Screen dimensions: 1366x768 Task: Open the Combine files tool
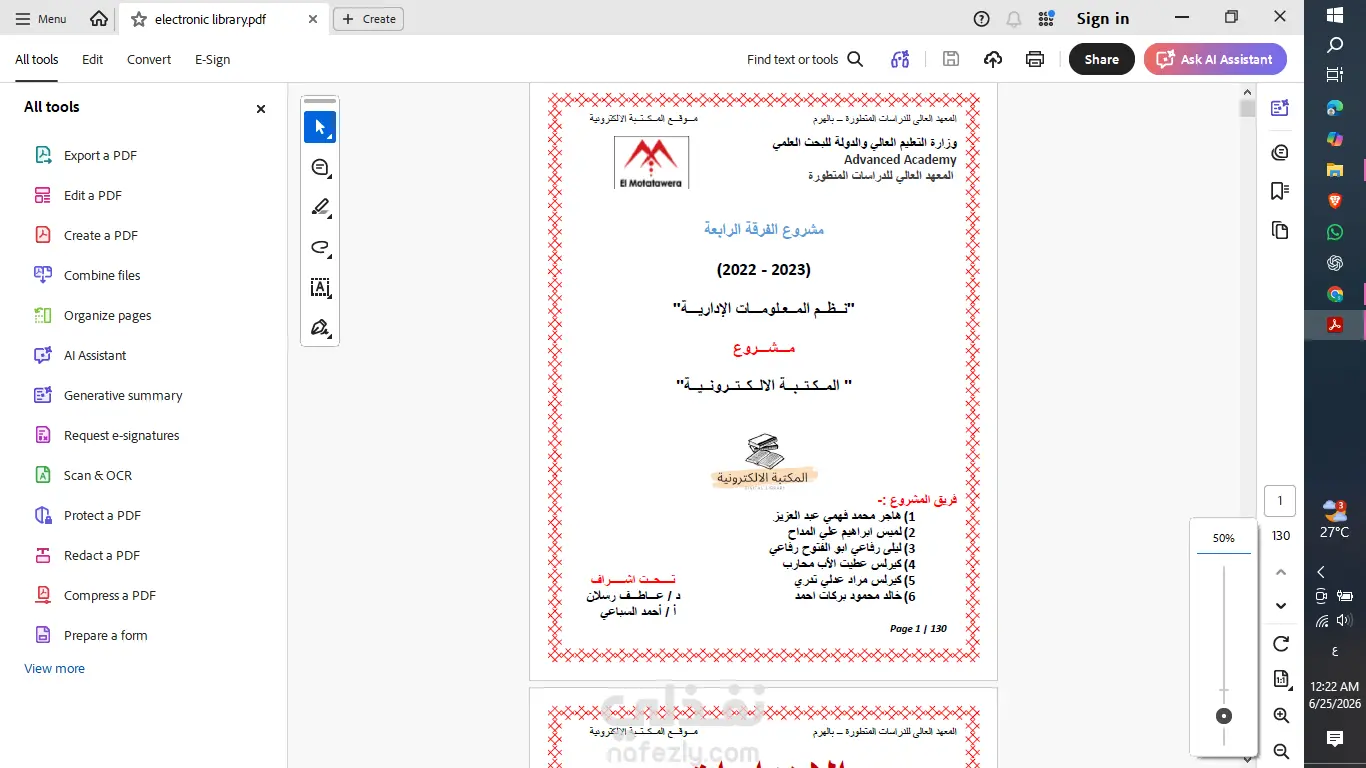click(102, 275)
